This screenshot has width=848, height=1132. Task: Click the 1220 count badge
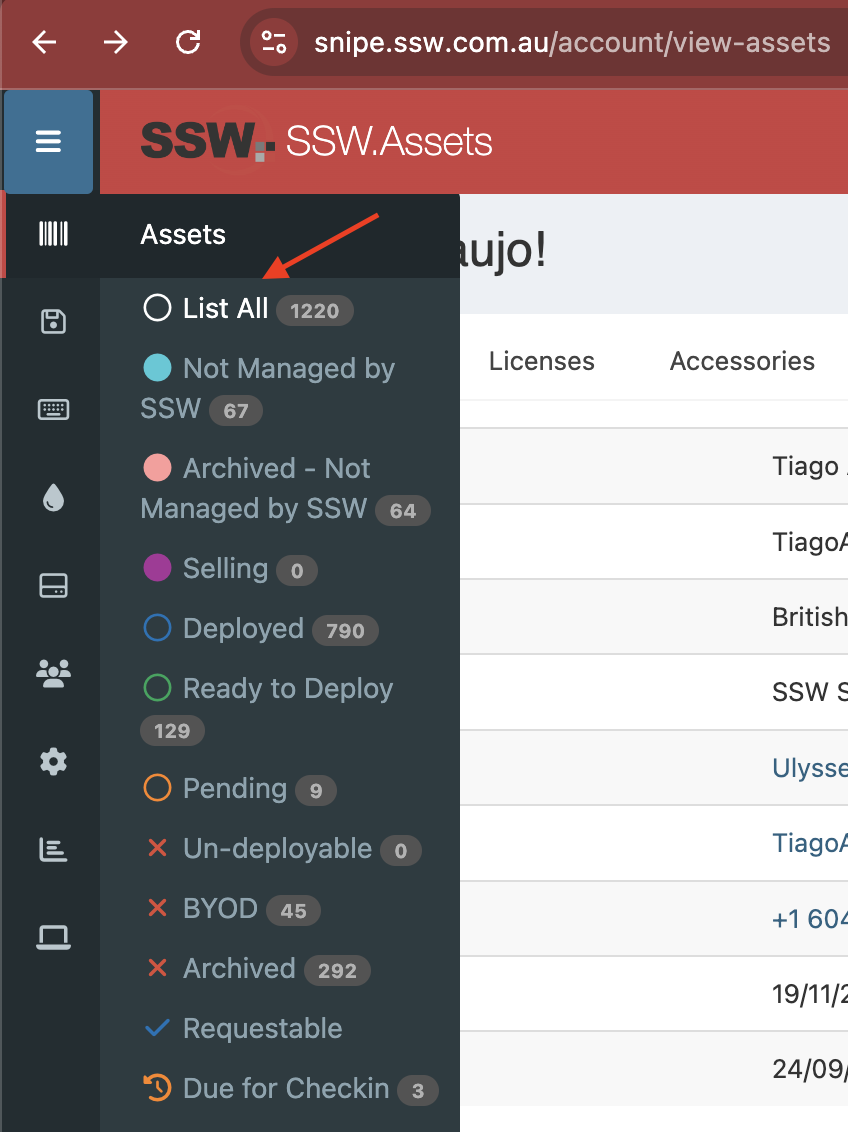(x=315, y=311)
